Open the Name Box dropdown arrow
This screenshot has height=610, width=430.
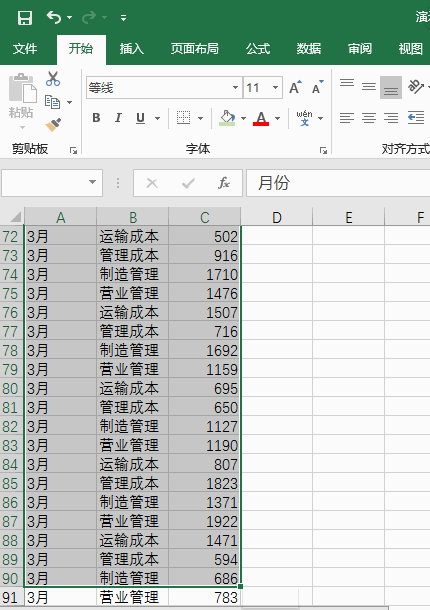pyautogui.click(x=93, y=182)
